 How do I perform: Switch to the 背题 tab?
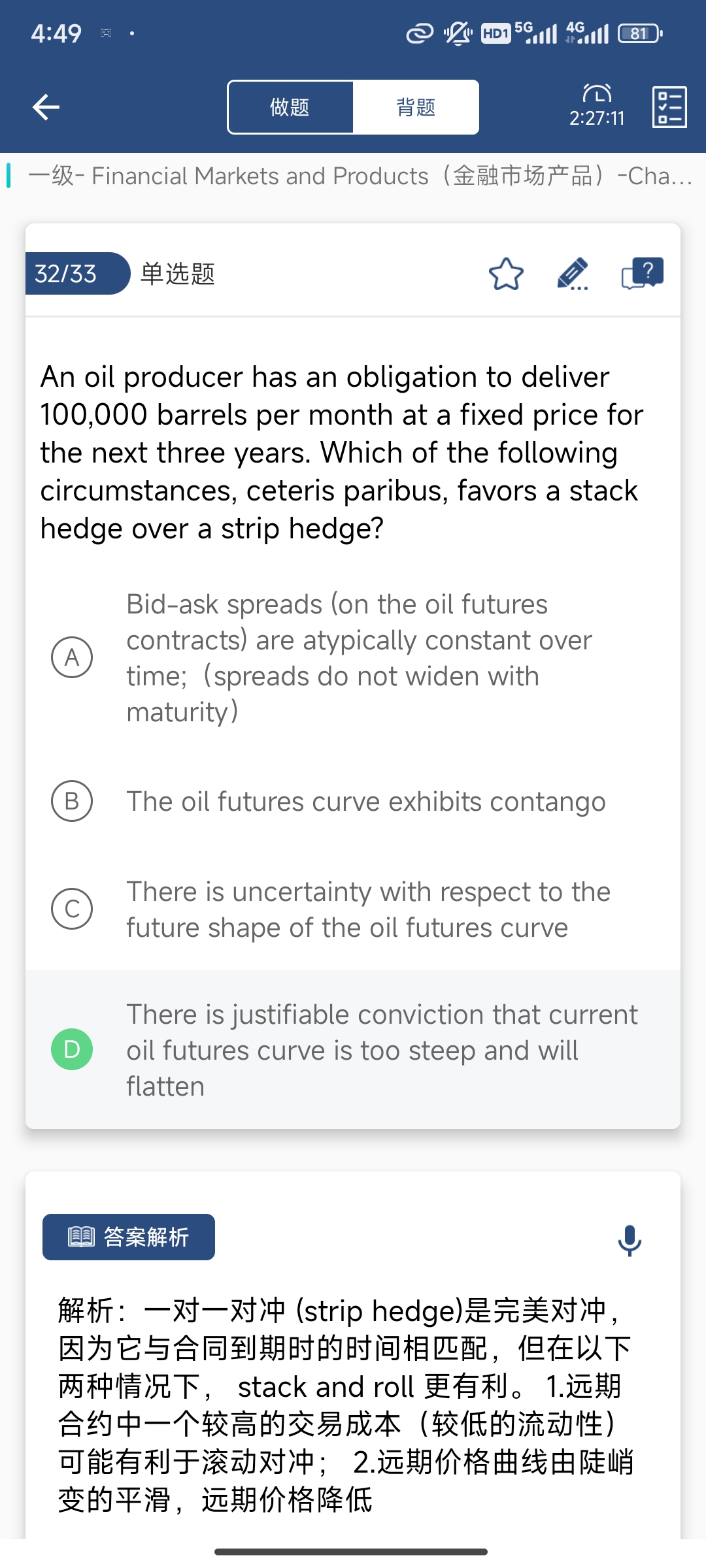point(416,107)
